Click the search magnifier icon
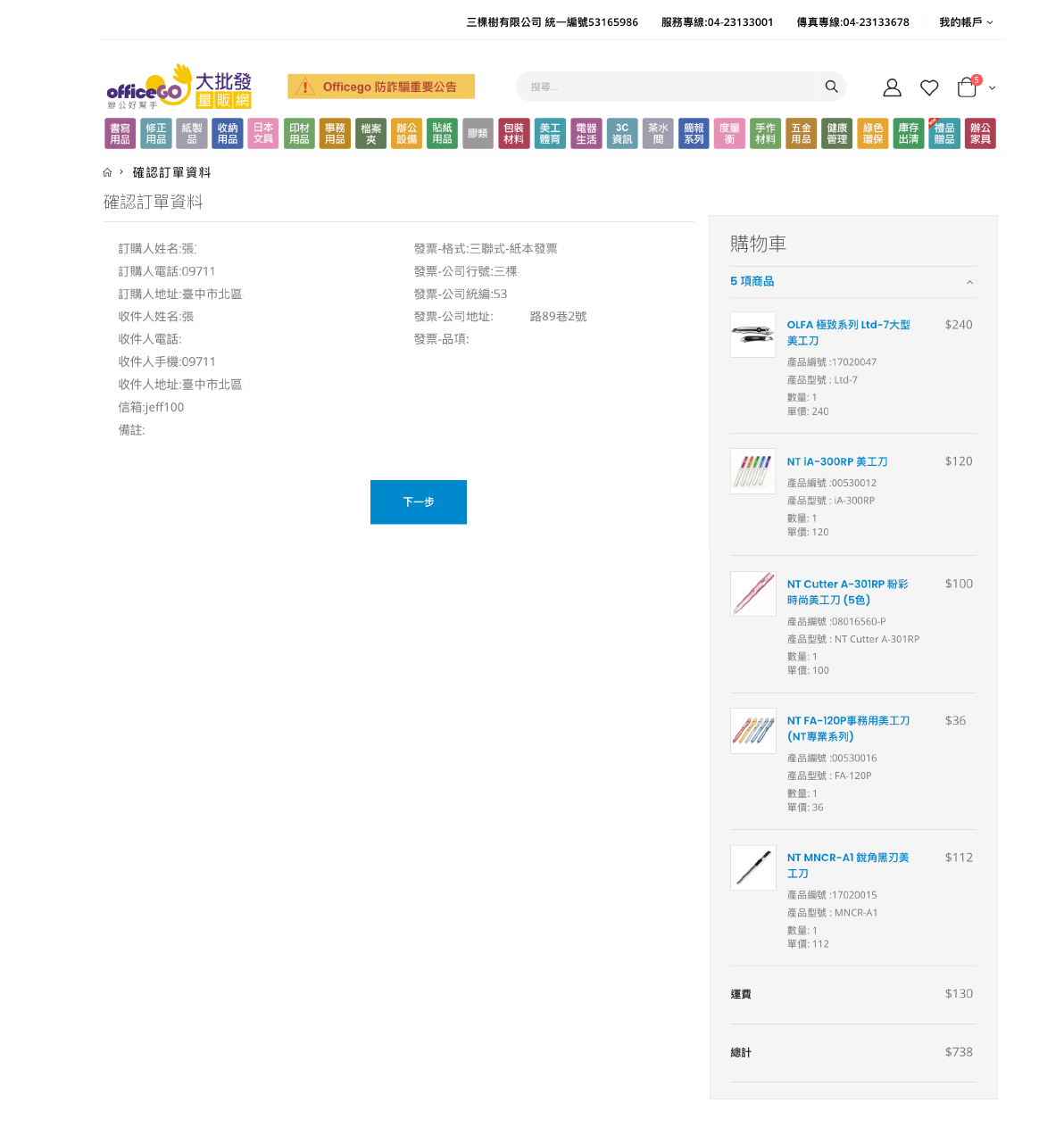This screenshot has height=1128, width=1064. 831,87
